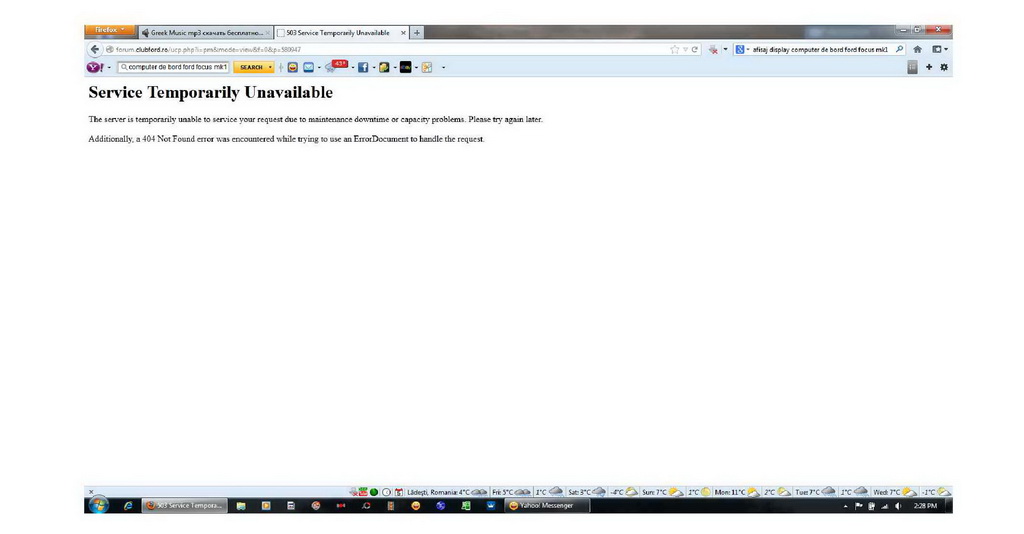Click the Windows Start orb button

point(99,506)
